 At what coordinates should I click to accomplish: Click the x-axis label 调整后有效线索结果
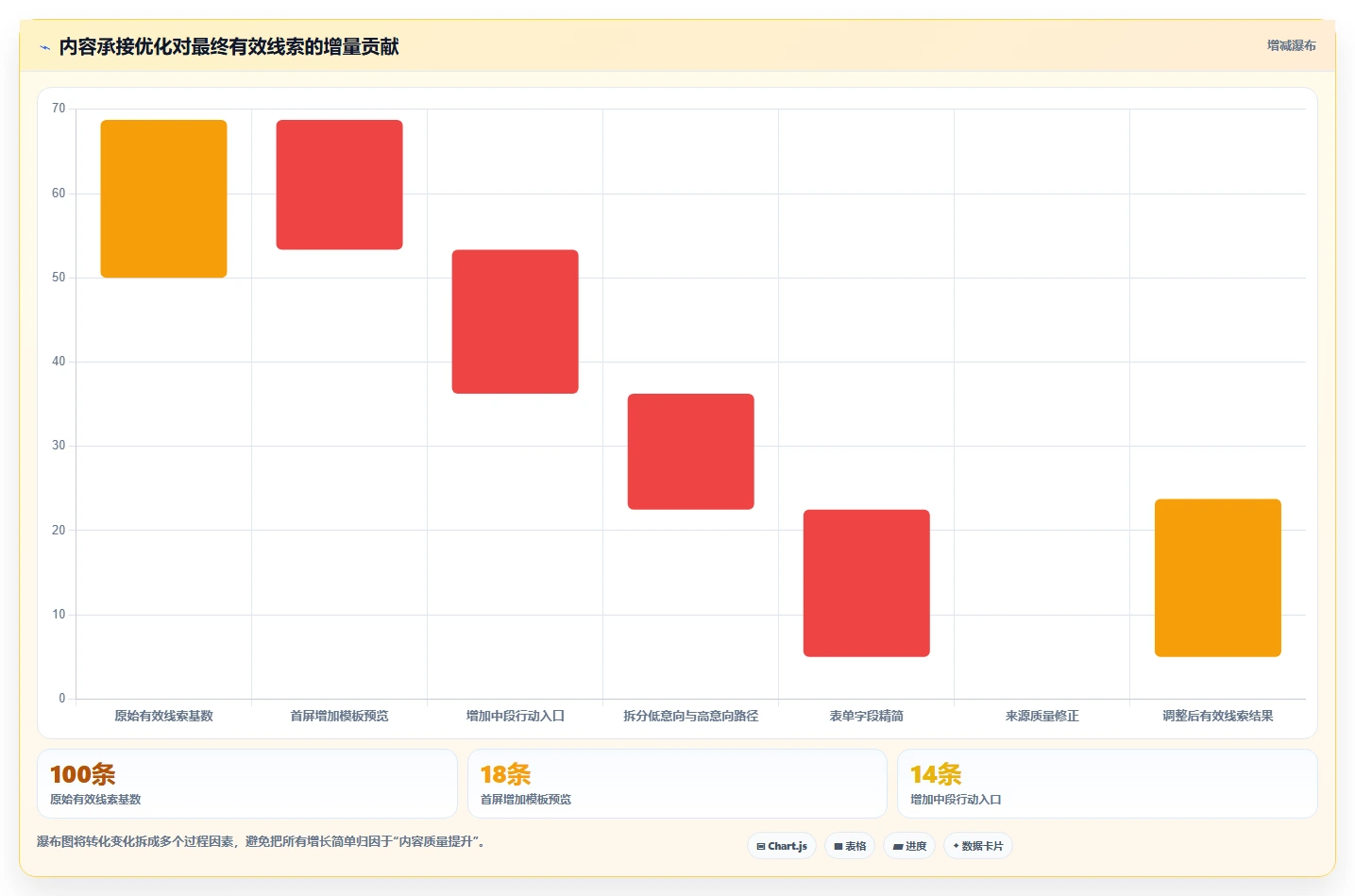click(x=1218, y=716)
